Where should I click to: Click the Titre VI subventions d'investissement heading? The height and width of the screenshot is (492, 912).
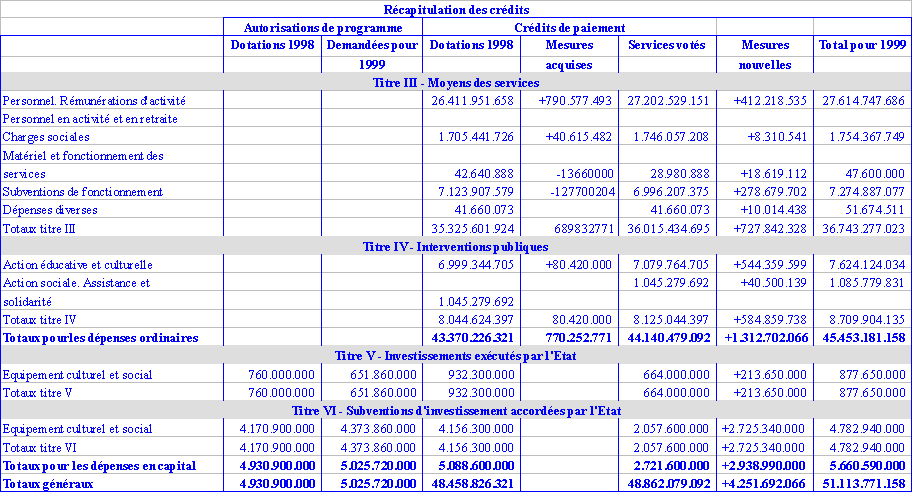coord(456,410)
